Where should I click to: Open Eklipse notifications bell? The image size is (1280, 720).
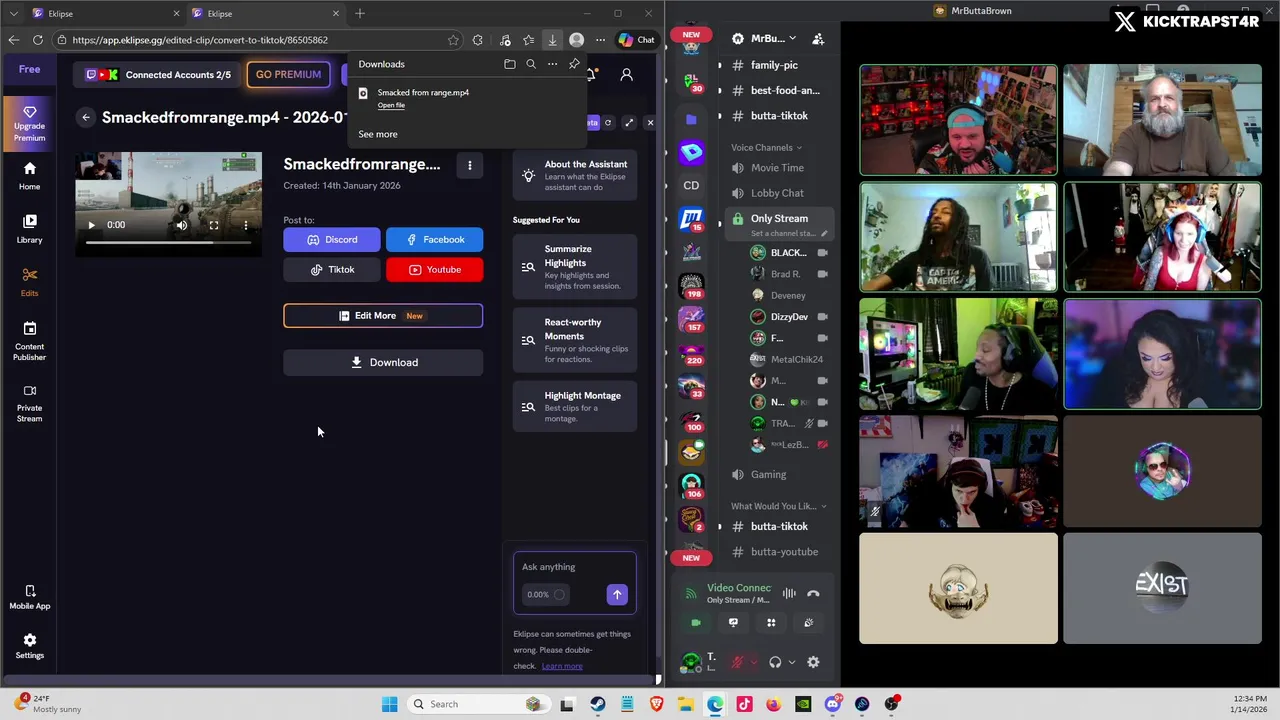[x=593, y=75]
